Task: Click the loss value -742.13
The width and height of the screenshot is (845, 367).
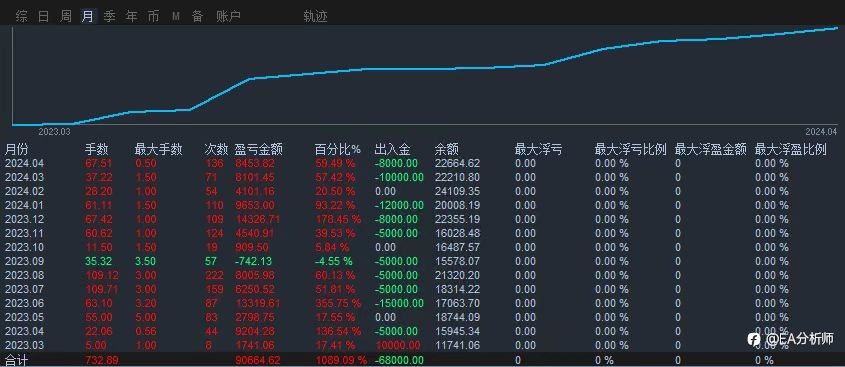Action: [x=254, y=261]
